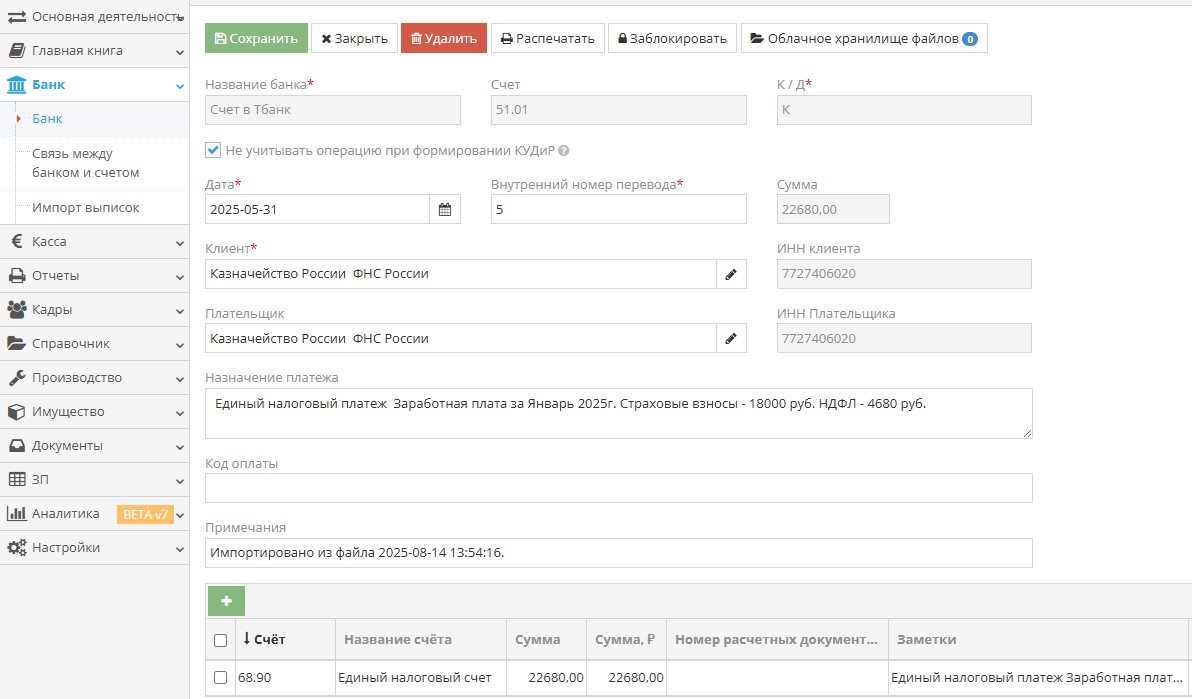Click Распечатать to print the document

tap(547, 39)
